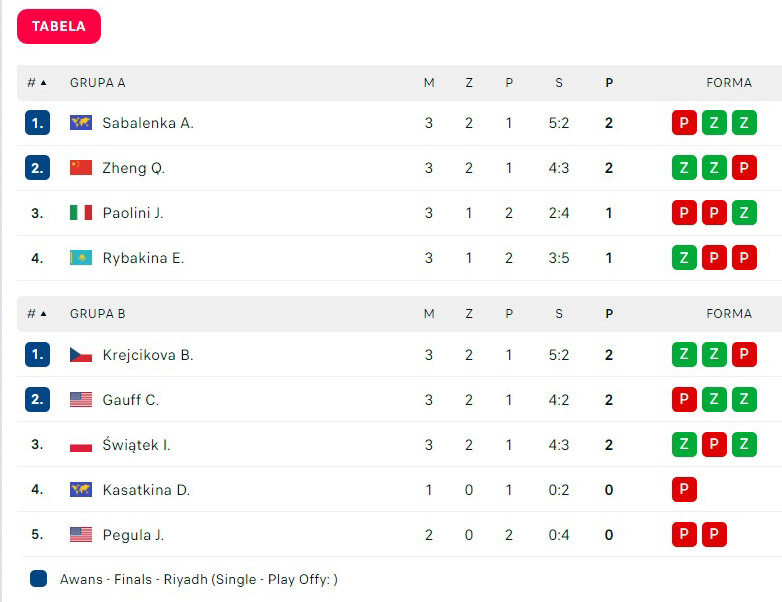
Task: Click Kazakhstan flag beside Rybakina E.
Action: coord(81,258)
